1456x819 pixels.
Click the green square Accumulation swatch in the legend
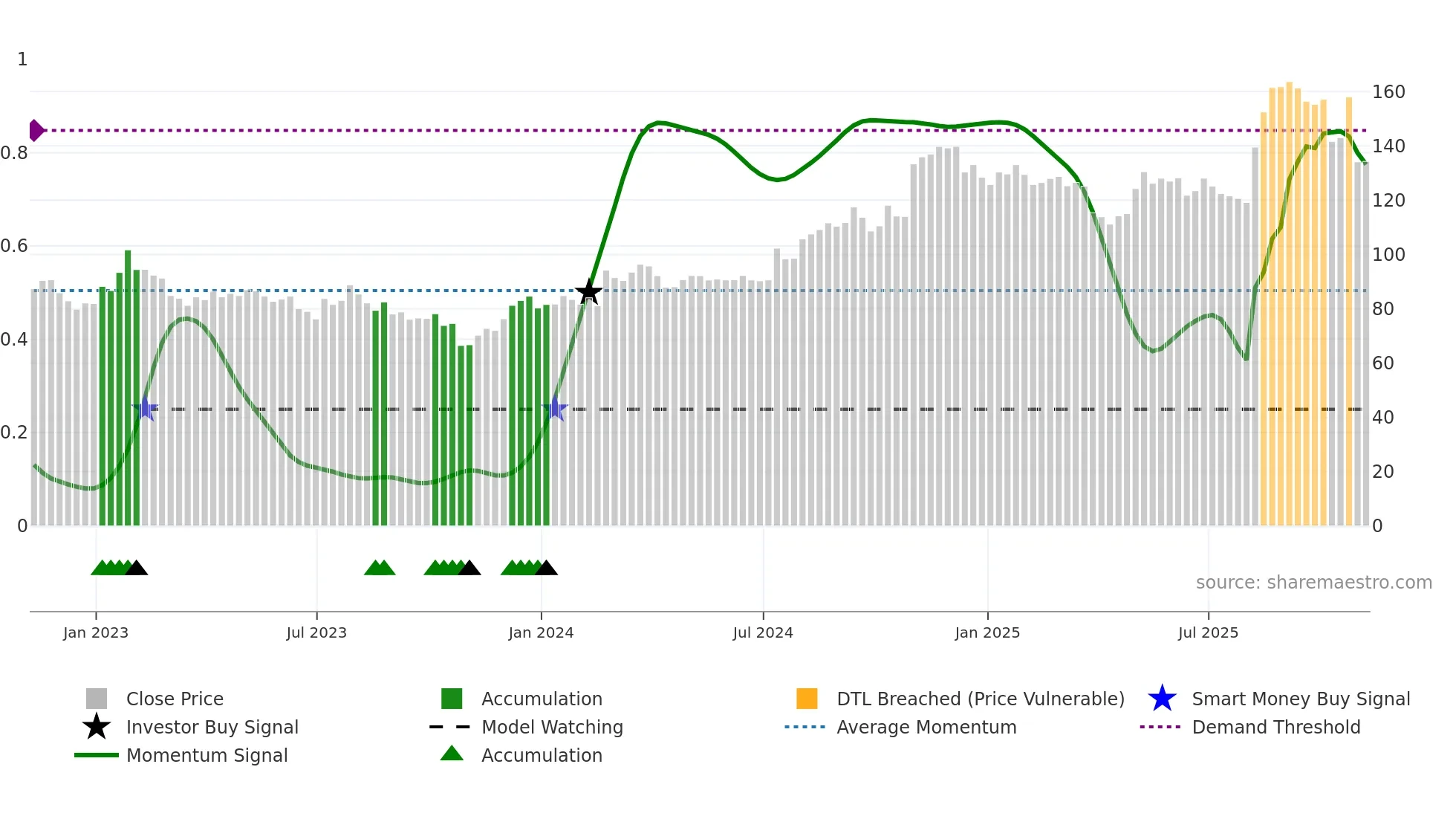pyautogui.click(x=452, y=699)
